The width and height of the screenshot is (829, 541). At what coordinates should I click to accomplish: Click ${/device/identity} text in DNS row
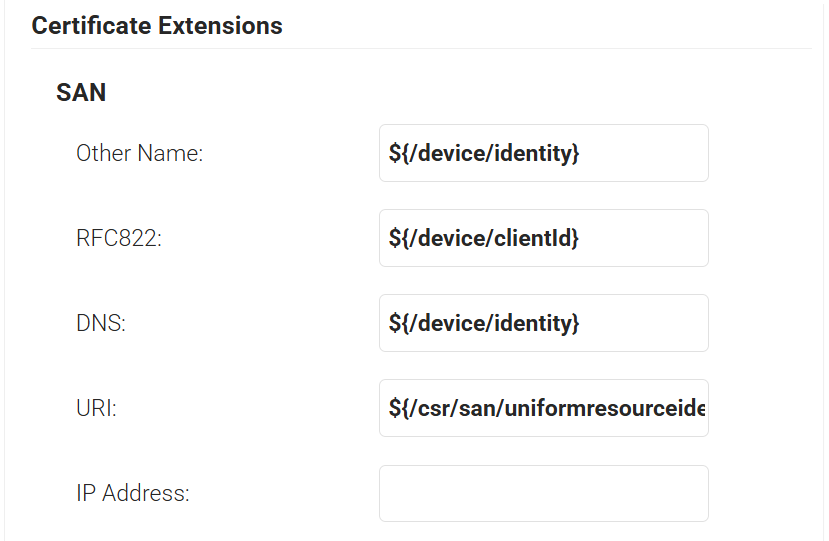point(484,323)
